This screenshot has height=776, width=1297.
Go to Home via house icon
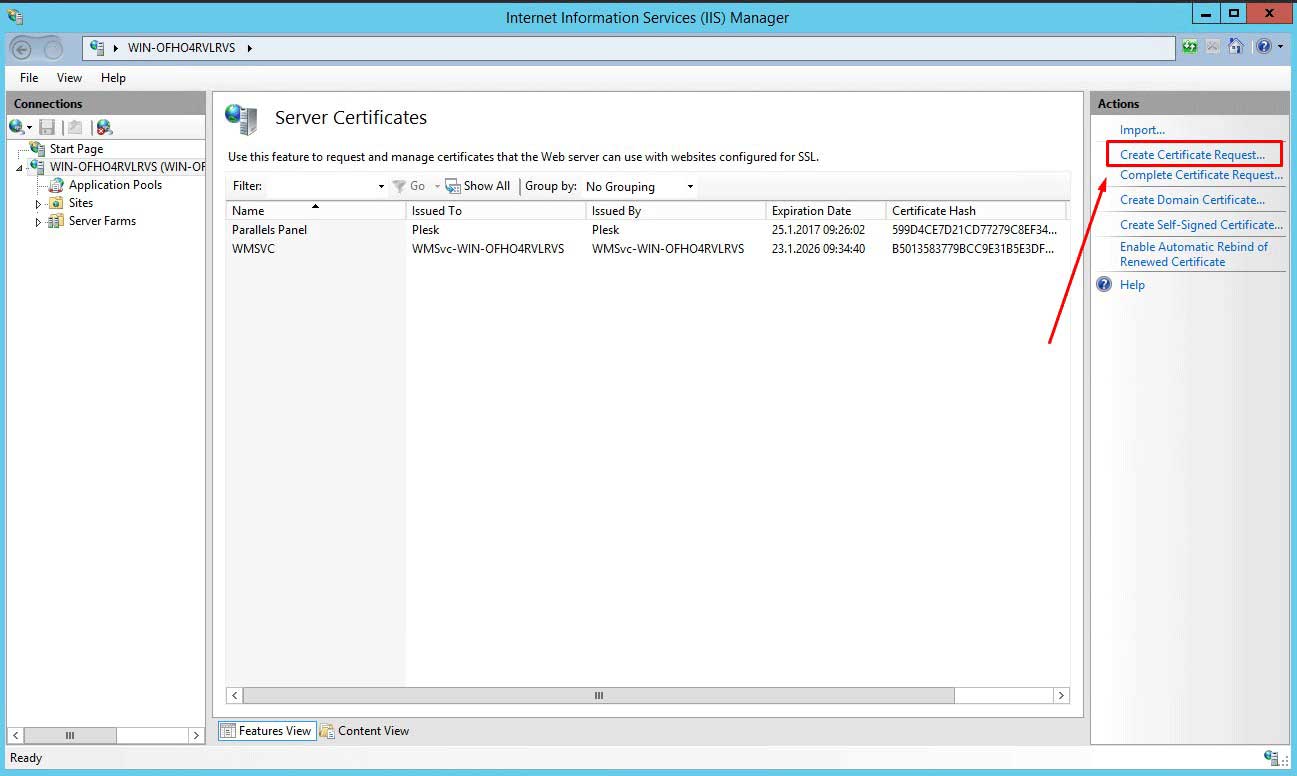click(x=1236, y=47)
